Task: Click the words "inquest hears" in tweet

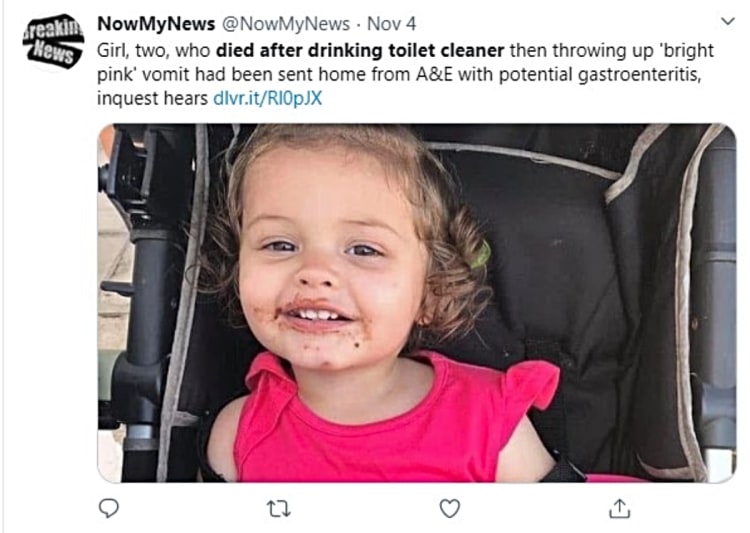Action: pyautogui.click(x=152, y=99)
